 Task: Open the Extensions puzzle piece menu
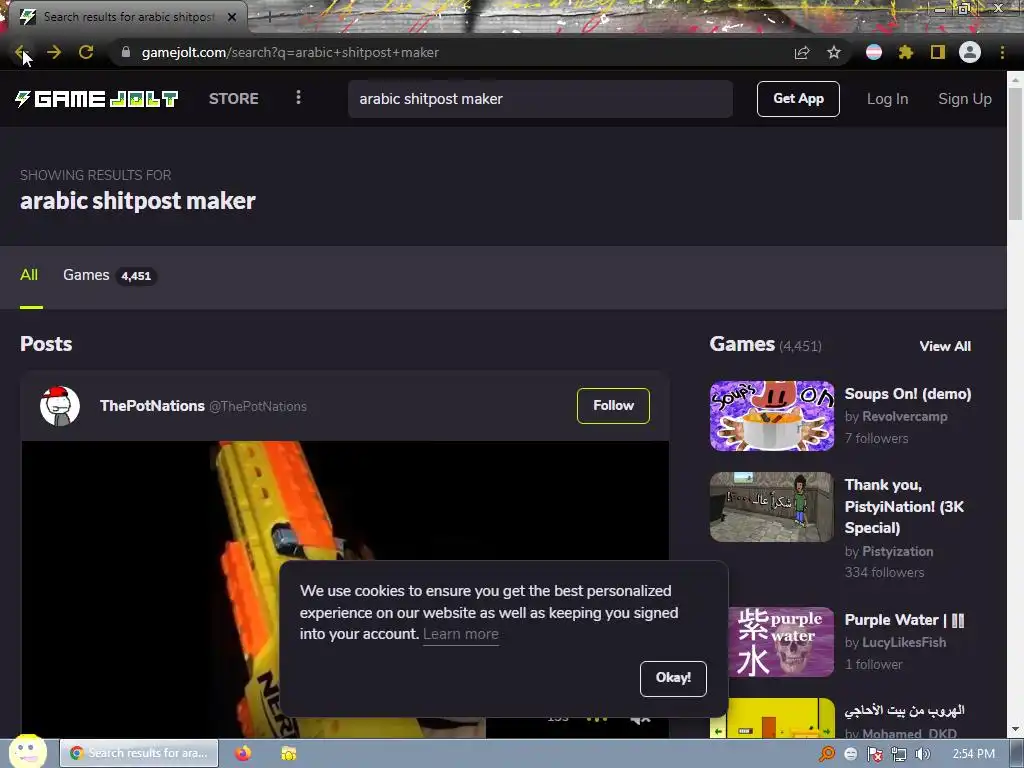(x=906, y=52)
